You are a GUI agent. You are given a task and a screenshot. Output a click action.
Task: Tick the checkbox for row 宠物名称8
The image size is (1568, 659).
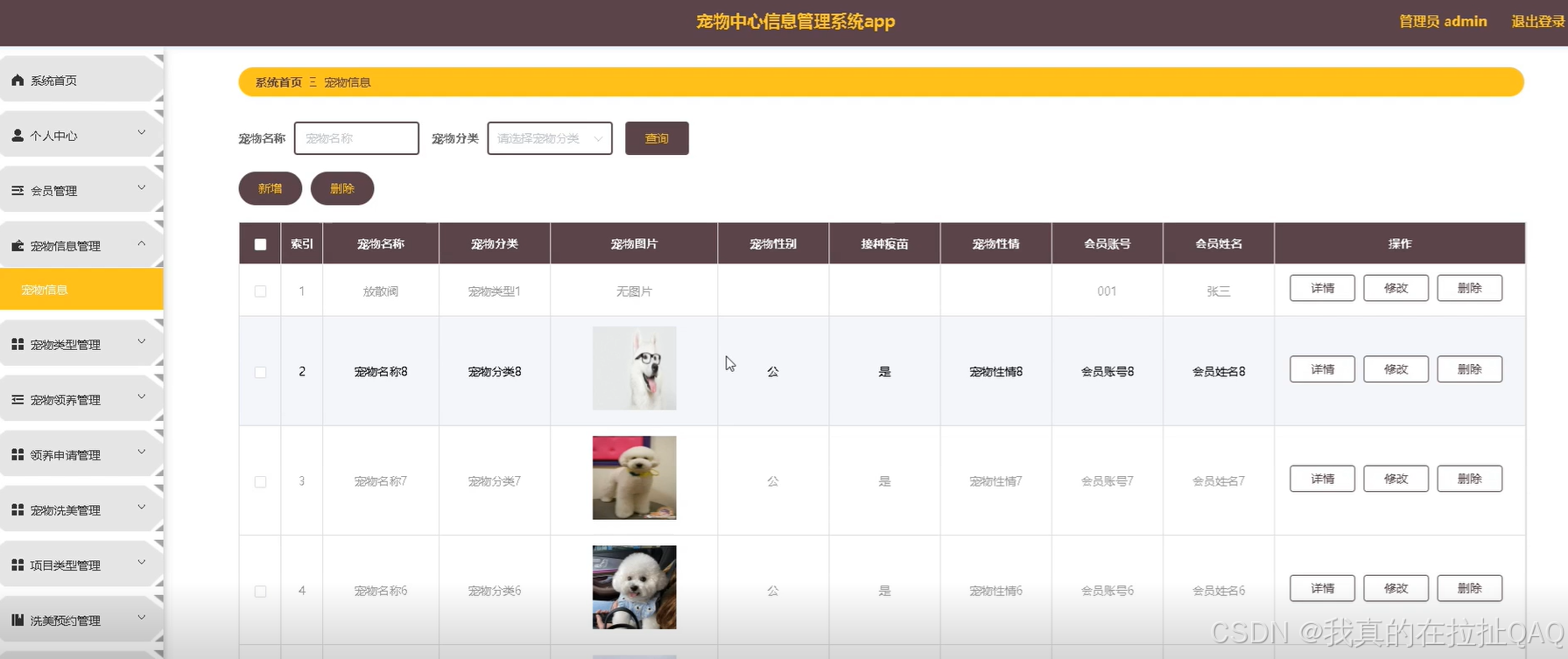click(x=260, y=372)
